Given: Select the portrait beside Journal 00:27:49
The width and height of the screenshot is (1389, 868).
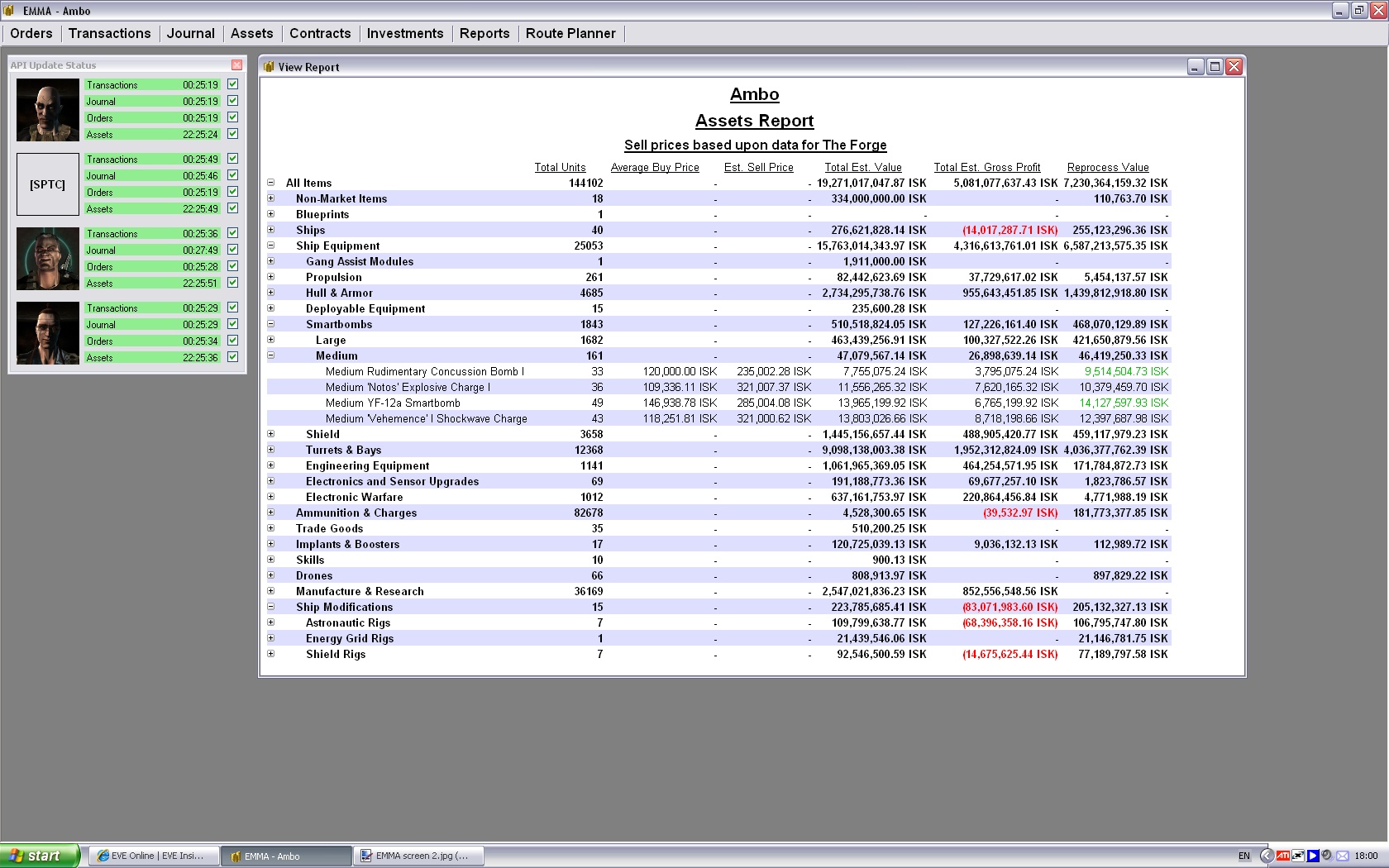Looking at the screenshot, I should [x=48, y=259].
